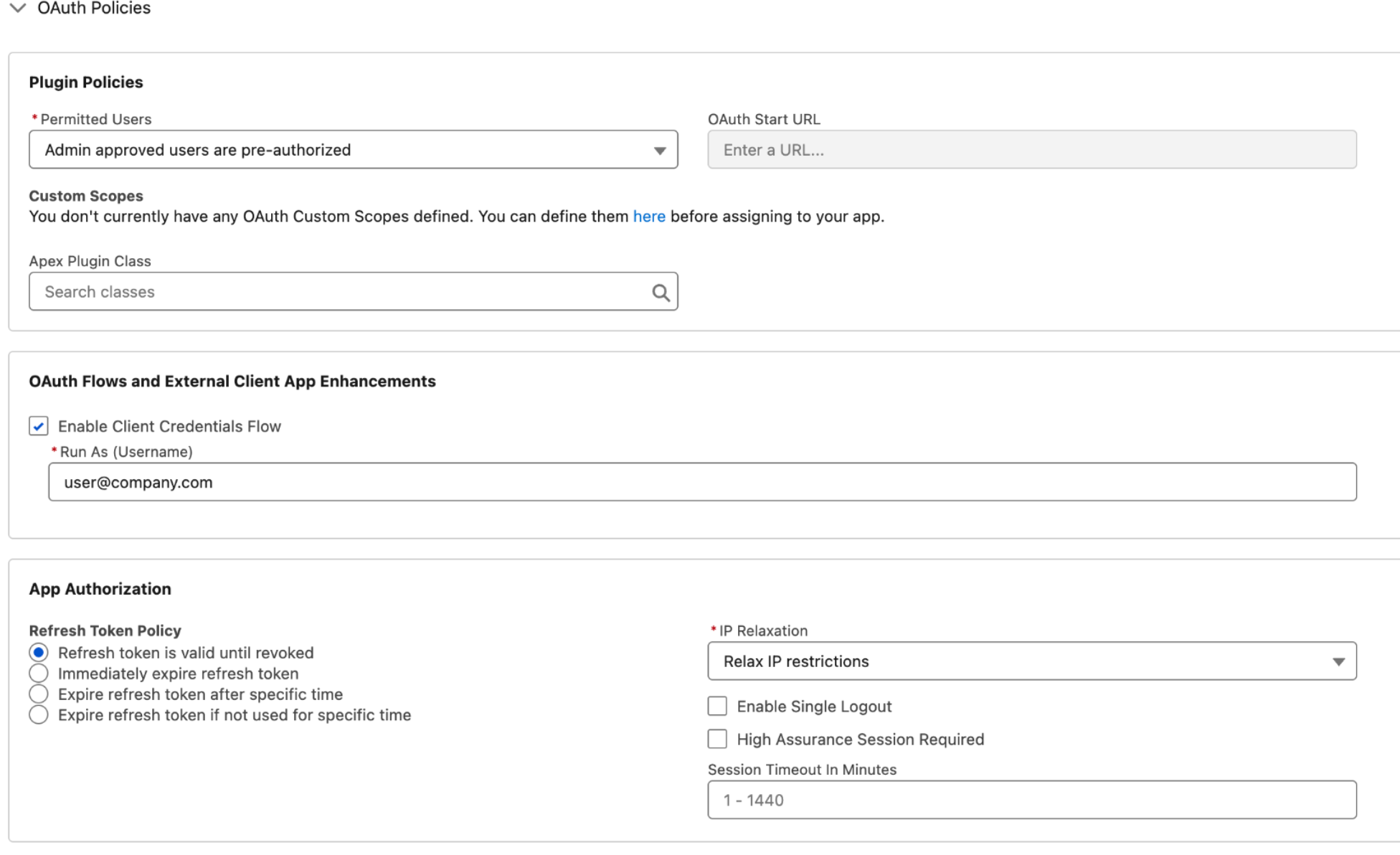The width and height of the screenshot is (1400, 855).
Task: Click the here link to define Custom Scopes
Action: [648, 216]
